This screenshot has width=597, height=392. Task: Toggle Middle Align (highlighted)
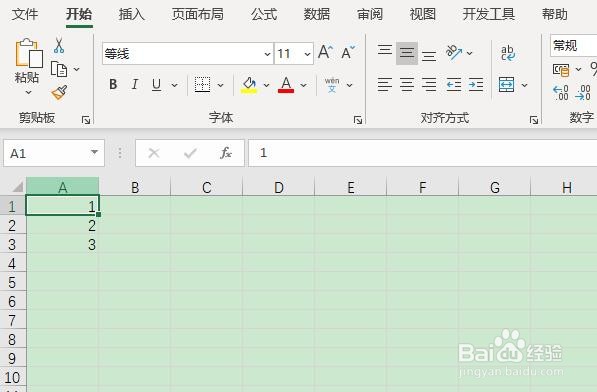coord(407,53)
